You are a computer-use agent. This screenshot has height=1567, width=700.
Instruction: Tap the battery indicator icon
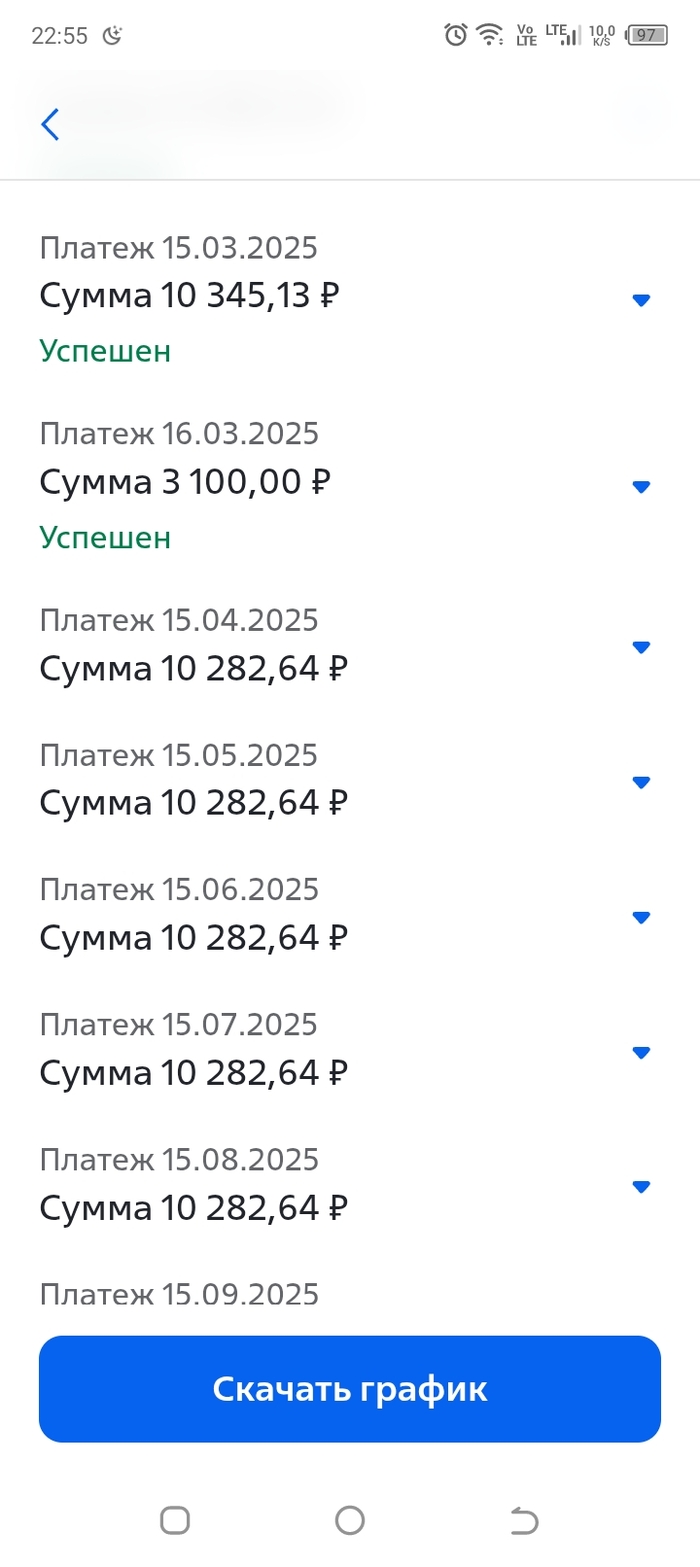646,35
